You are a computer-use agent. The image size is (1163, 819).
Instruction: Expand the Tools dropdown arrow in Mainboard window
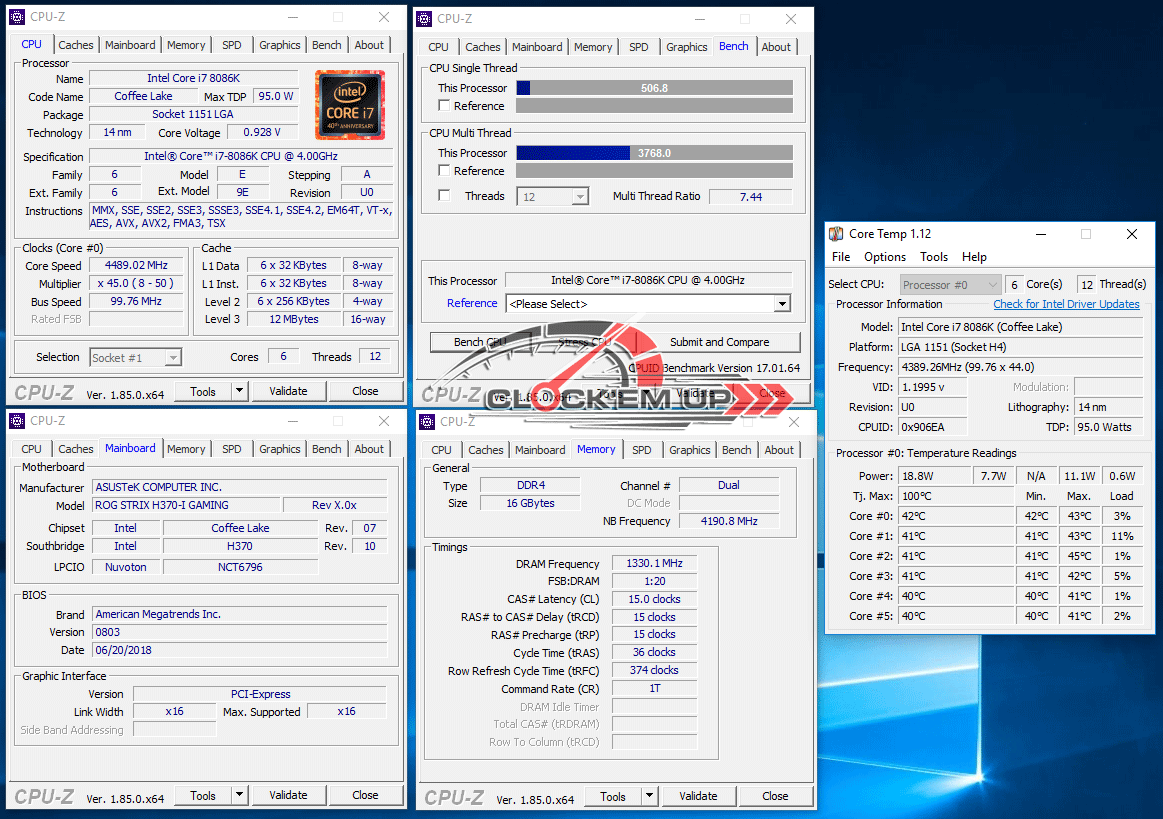pyautogui.click(x=239, y=795)
